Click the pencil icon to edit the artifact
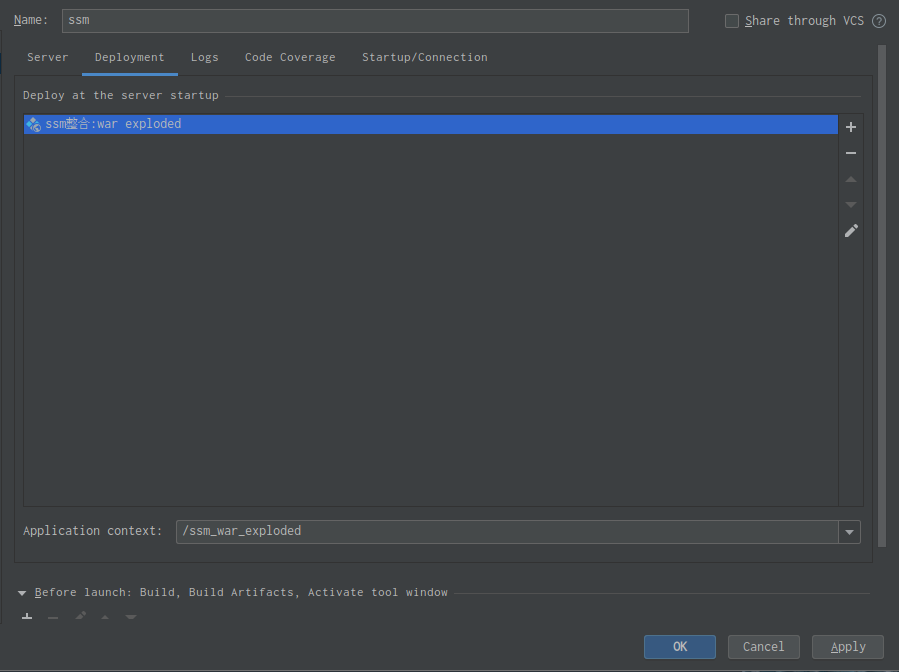899x672 pixels. [851, 231]
